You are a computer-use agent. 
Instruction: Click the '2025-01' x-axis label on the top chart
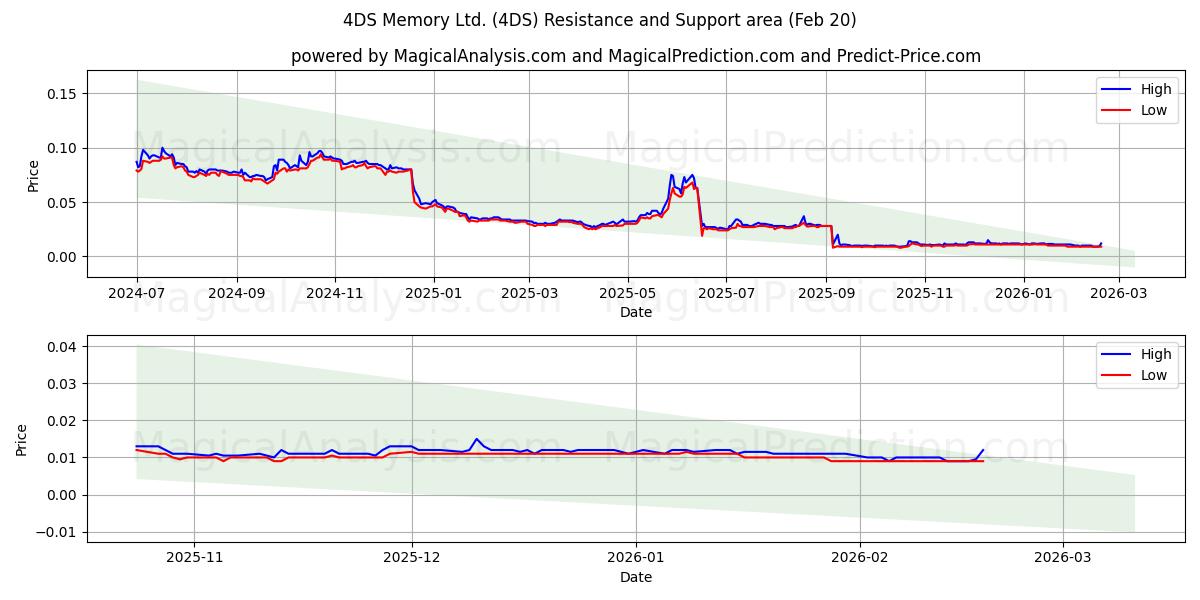tap(434, 294)
